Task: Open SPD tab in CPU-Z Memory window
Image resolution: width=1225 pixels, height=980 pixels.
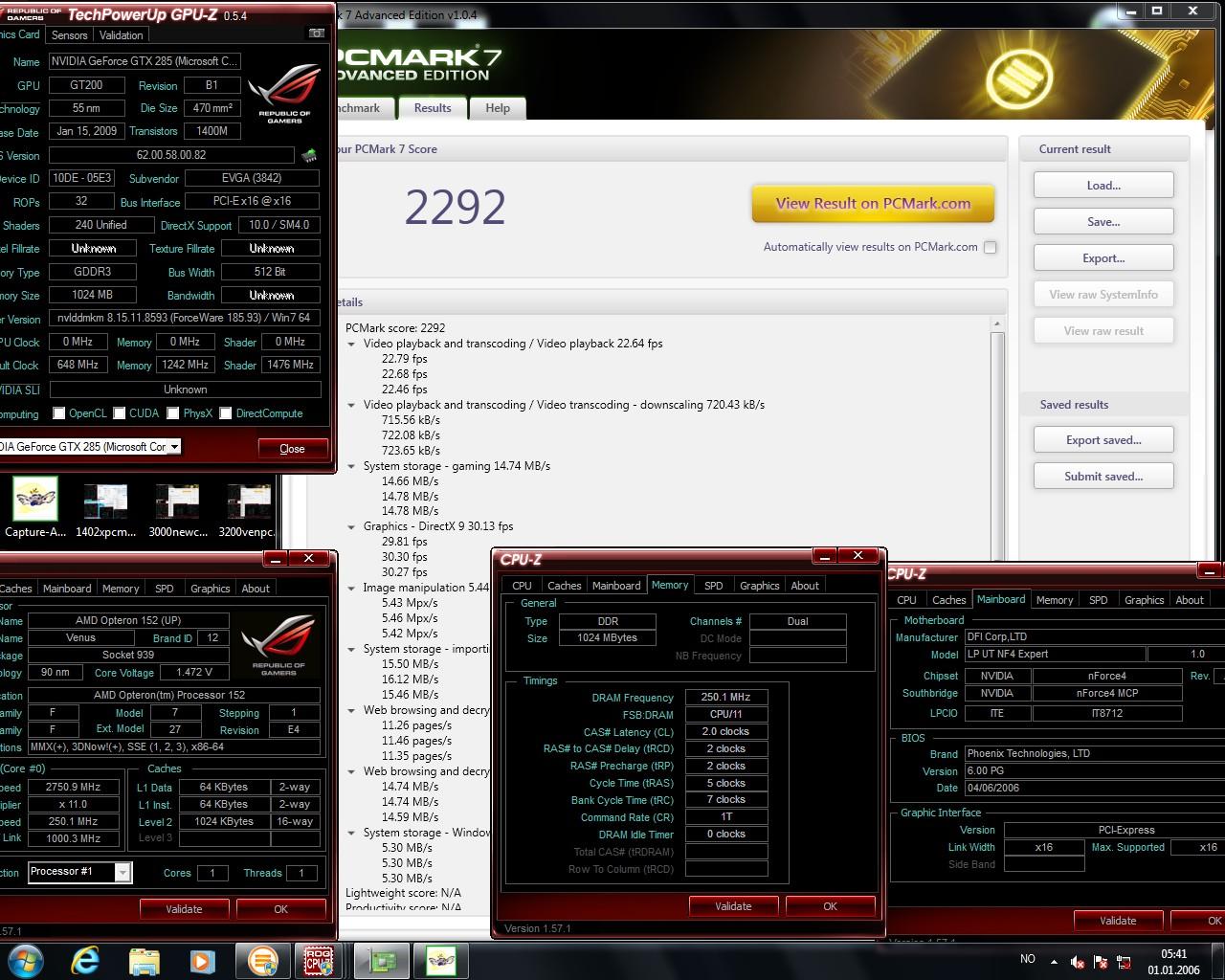Action: coord(714,586)
